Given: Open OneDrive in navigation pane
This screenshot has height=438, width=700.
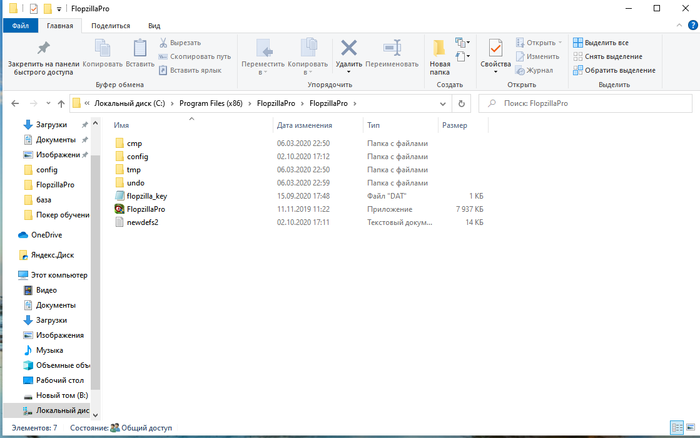Looking at the screenshot, I should pos(40,235).
